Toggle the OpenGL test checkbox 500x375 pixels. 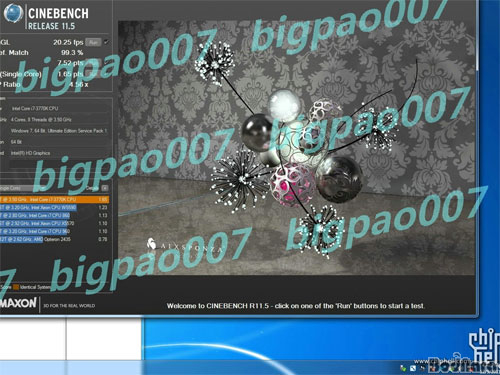(106, 42)
